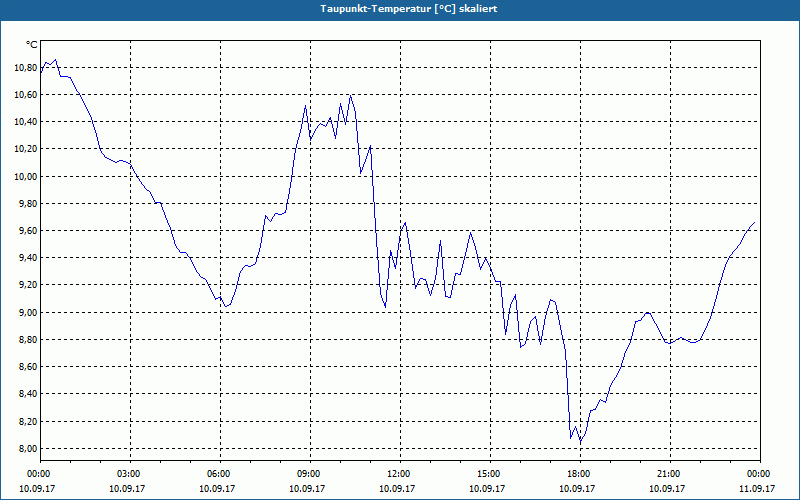Click the chart title Taupunkt-Temperatur [°C] skaliert
Viewport: 800px width, 500px height.
tap(409, 9)
